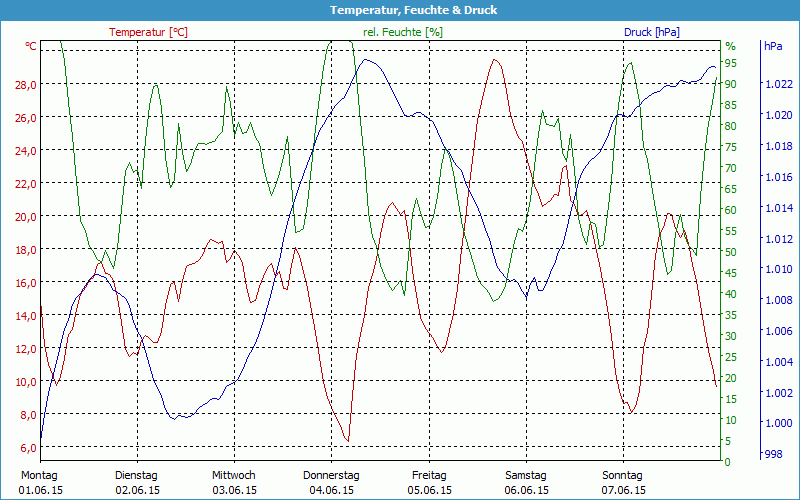Click the 0 humidity axis value
This screenshot has width=800, height=500.
pyautogui.click(x=728, y=462)
